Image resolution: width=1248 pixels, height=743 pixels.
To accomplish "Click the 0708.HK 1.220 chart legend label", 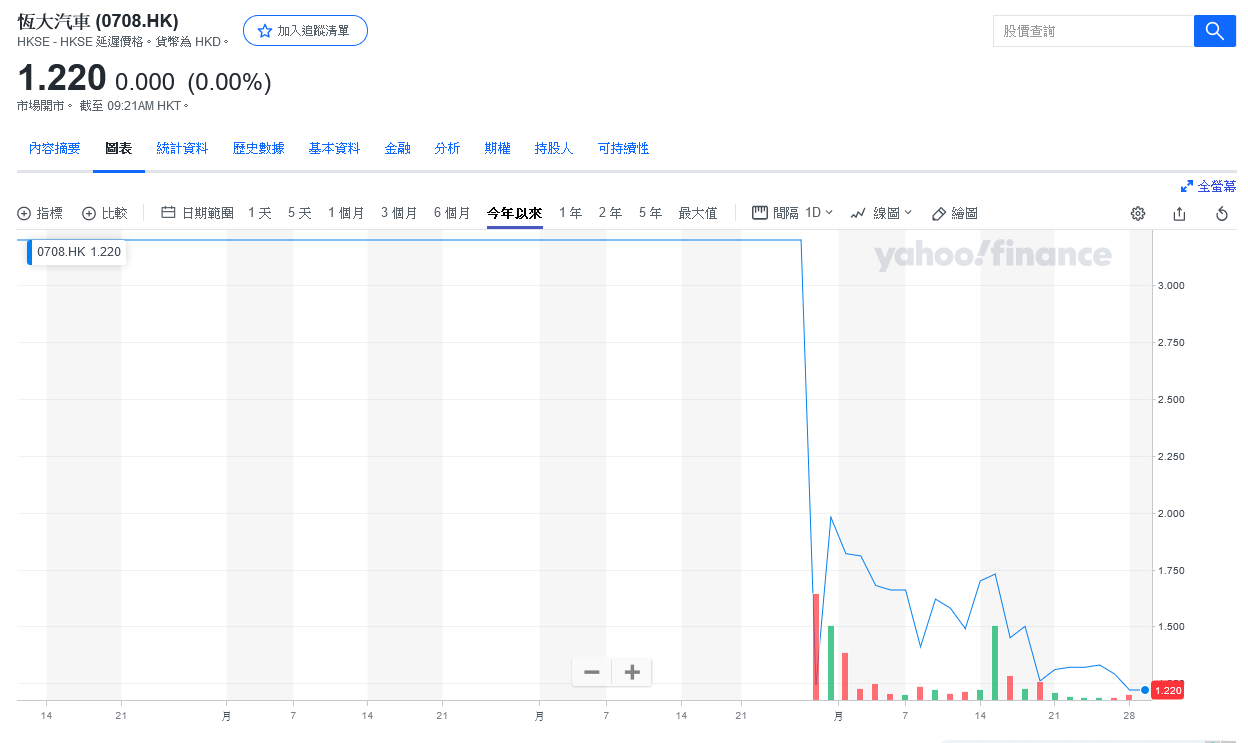I will 79,252.
